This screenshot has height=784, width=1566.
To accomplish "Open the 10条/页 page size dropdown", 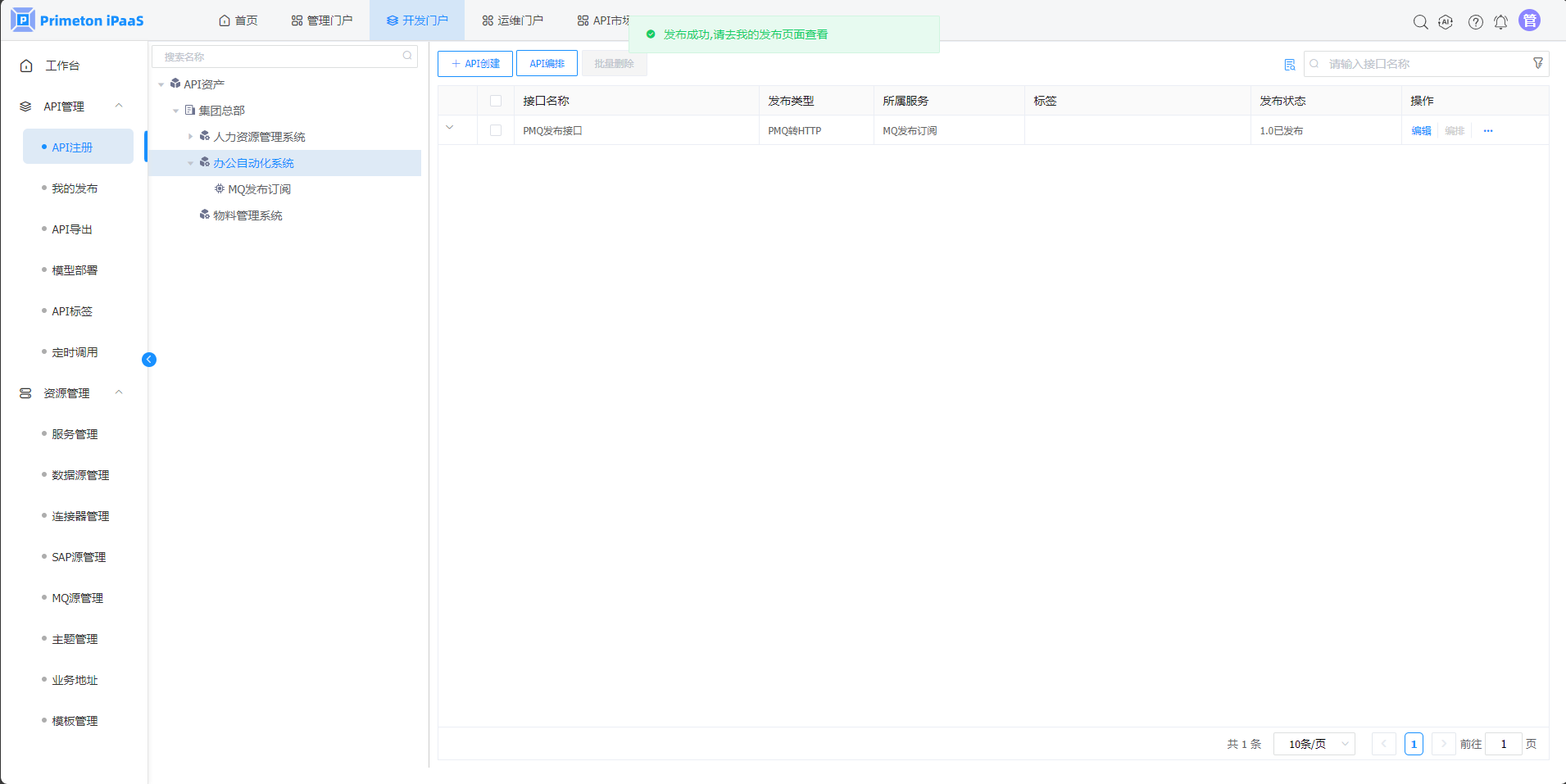I will point(1314,744).
